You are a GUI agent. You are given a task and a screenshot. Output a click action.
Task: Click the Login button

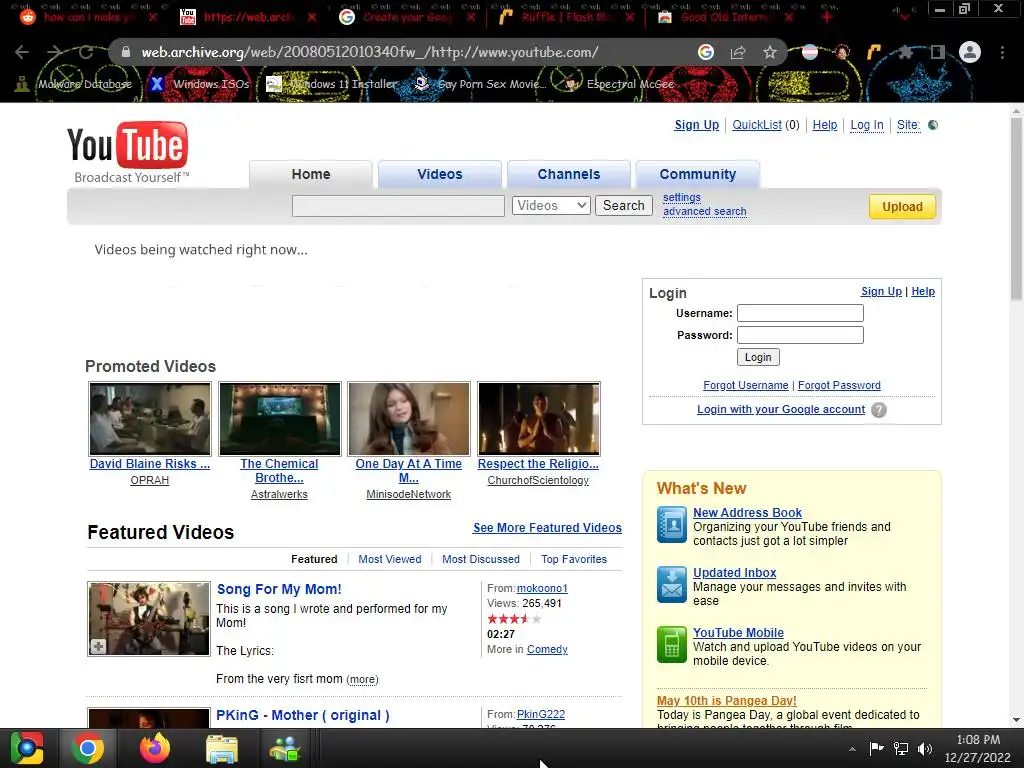(x=758, y=357)
